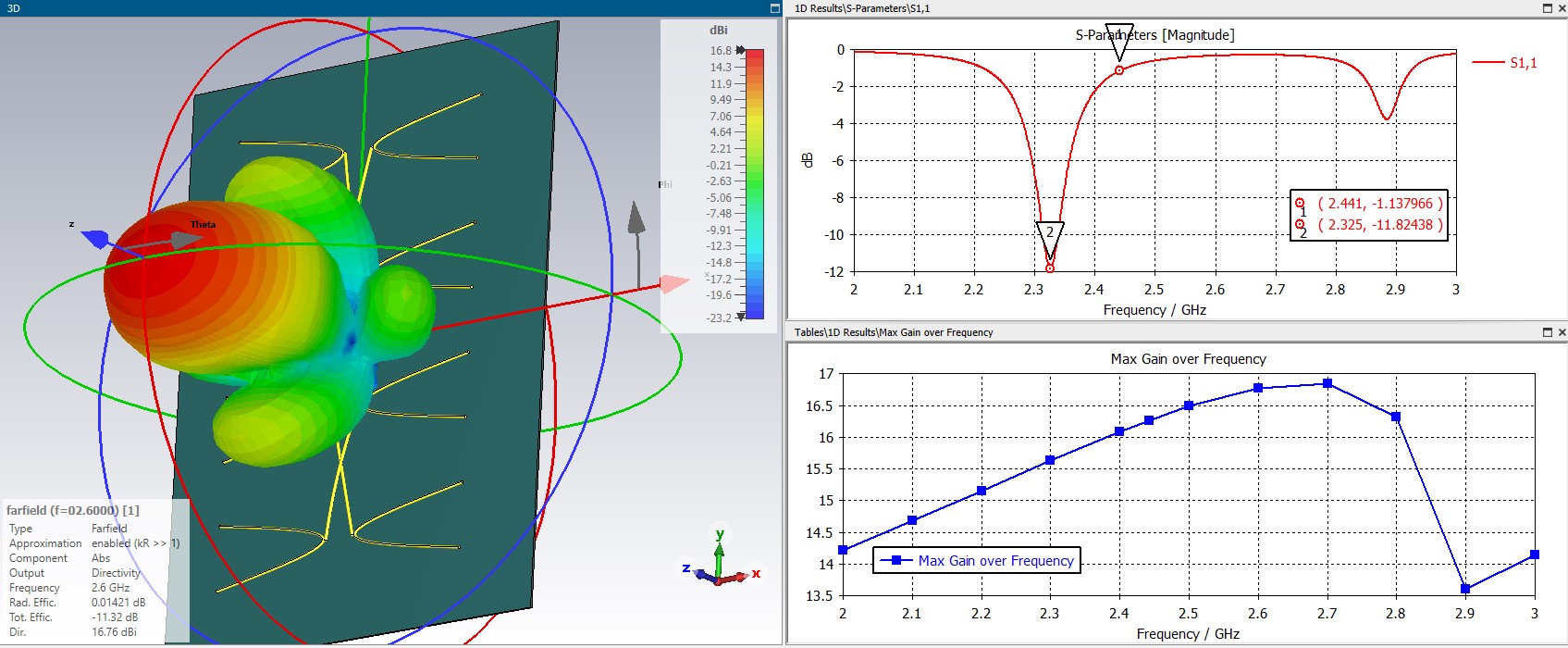Select curve marker 1 triangle at 2.441 GHz
The width and height of the screenshot is (1568, 648).
pyautogui.click(x=1119, y=41)
